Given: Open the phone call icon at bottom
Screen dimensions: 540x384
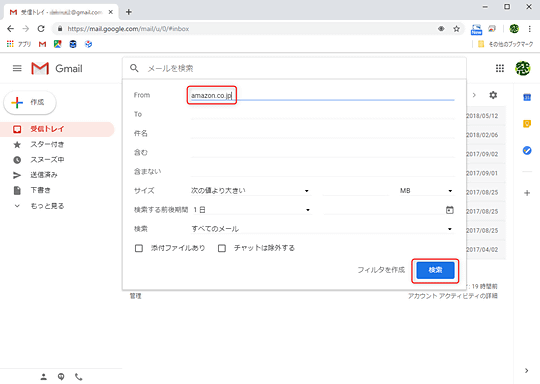Looking at the screenshot, I should [x=79, y=377].
